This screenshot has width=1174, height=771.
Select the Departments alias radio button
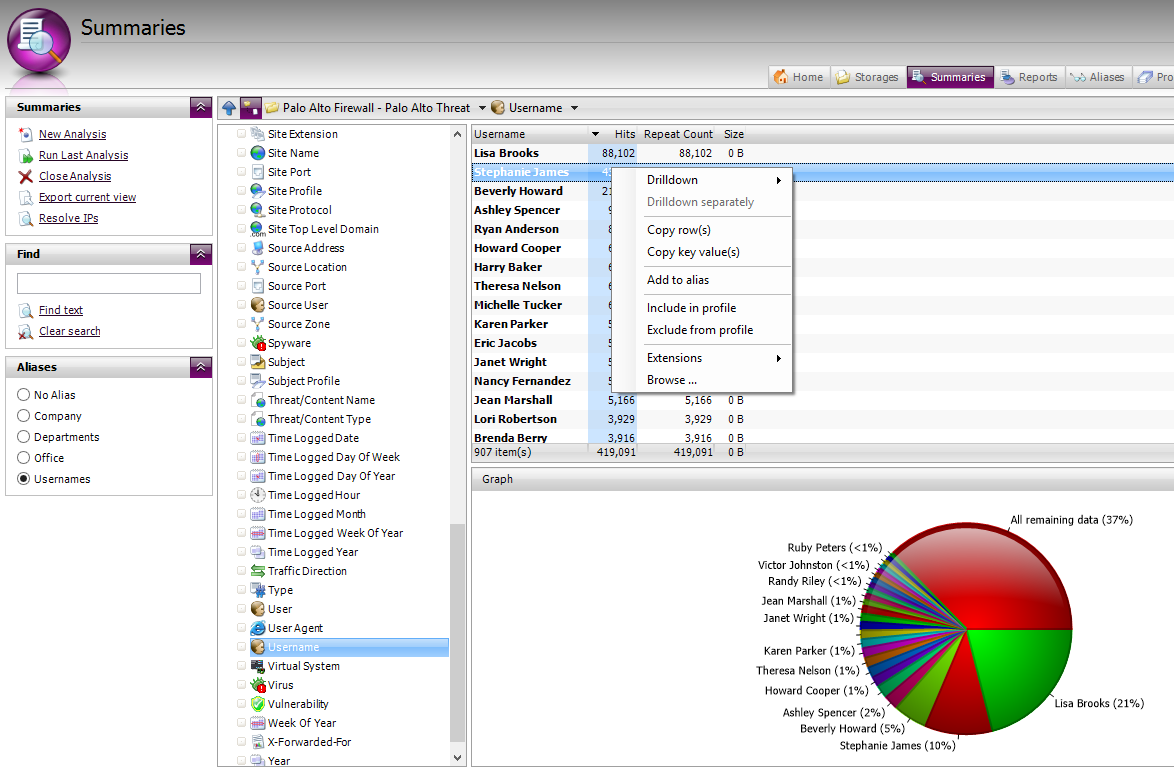[x=23, y=436]
